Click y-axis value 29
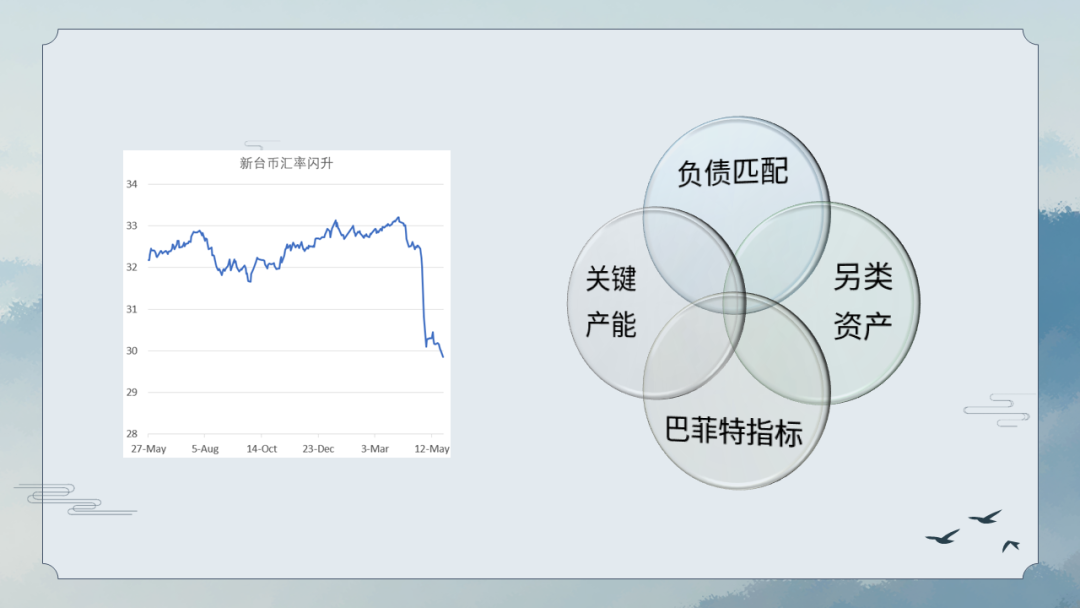Viewport: 1080px width, 608px height. pos(132,392)
